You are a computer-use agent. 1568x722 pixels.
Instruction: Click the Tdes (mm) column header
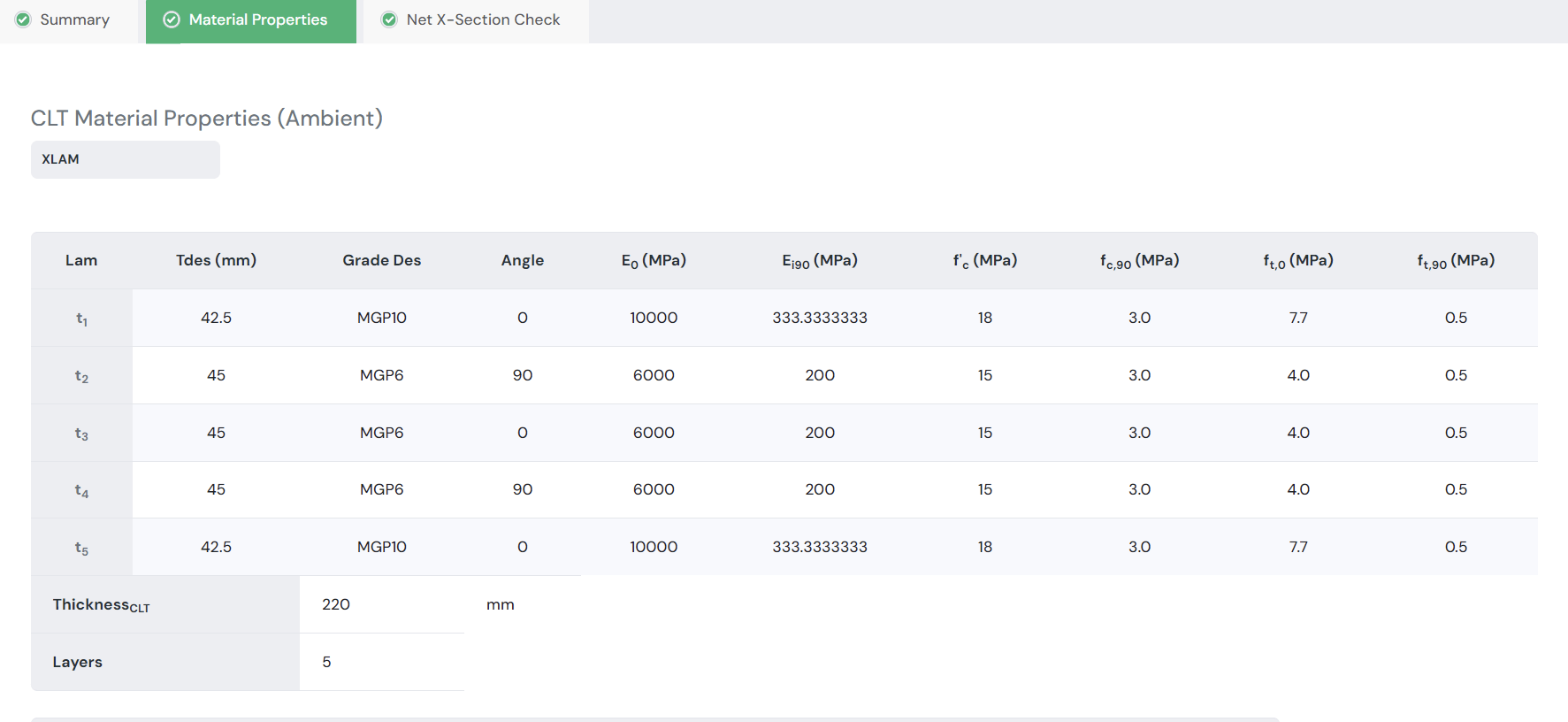pyautogui.click(x=216, y=260)
